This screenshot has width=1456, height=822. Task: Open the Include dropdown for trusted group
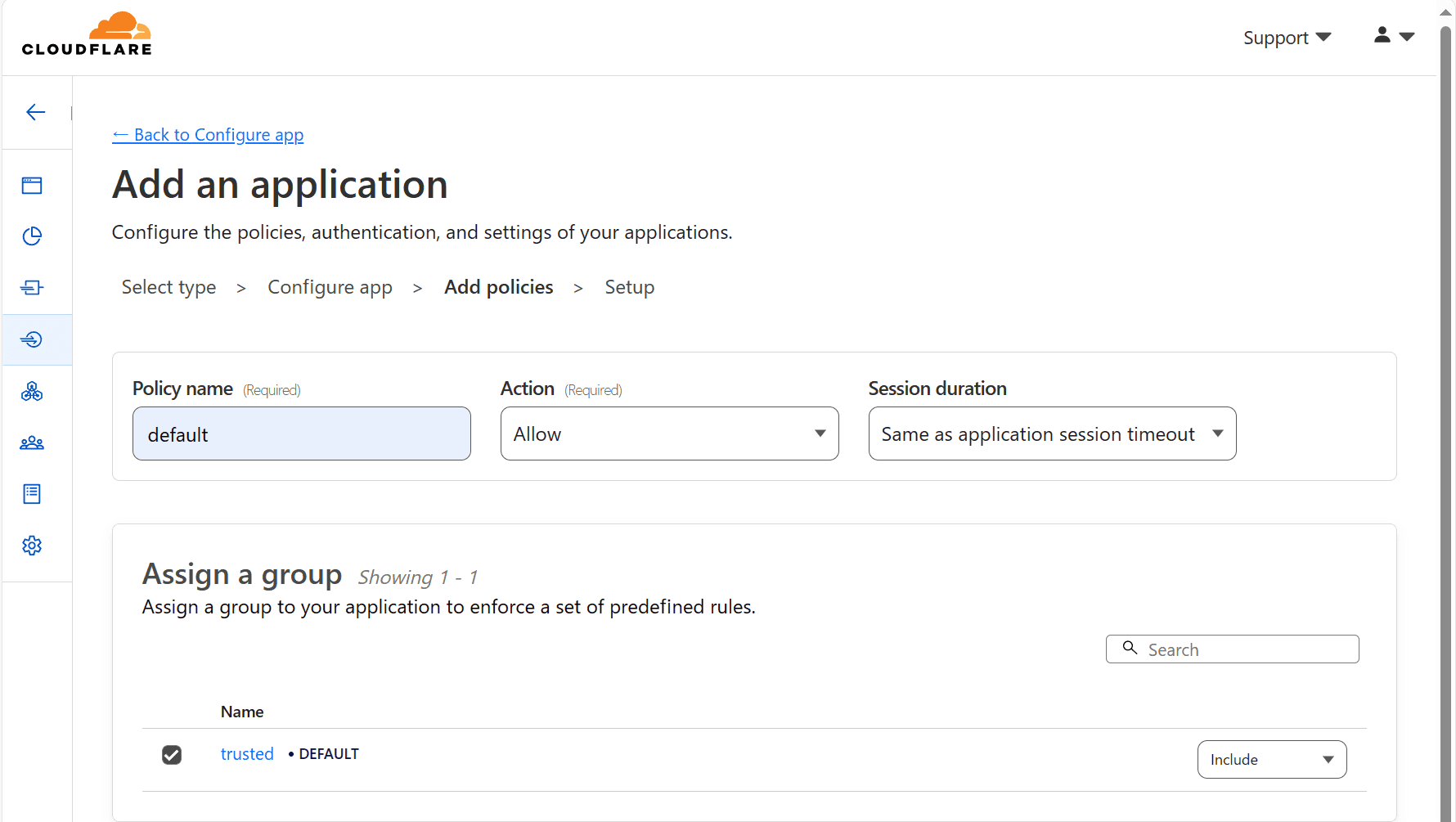pos(1271,759)
